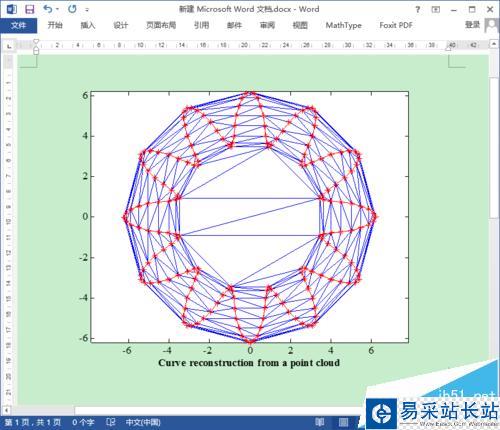Minimize the Word window
Viewport: 500px width, 430px height.
(454, 10)
